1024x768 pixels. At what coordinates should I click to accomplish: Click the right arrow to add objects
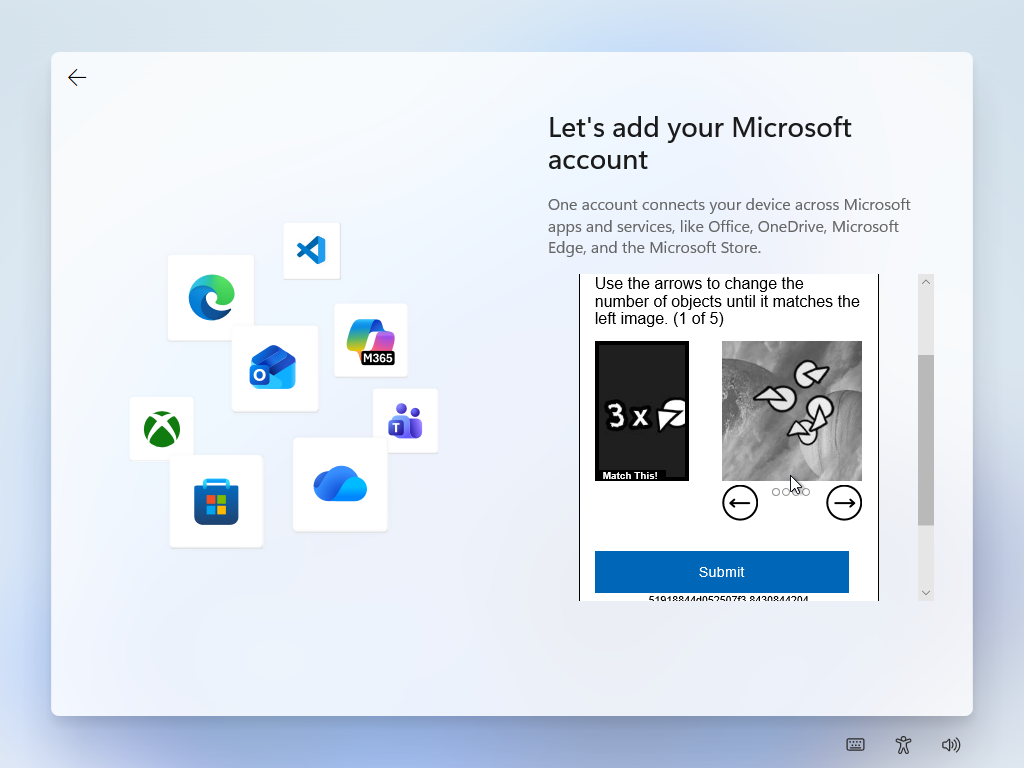pyautogui.click(x=844, y=503)
